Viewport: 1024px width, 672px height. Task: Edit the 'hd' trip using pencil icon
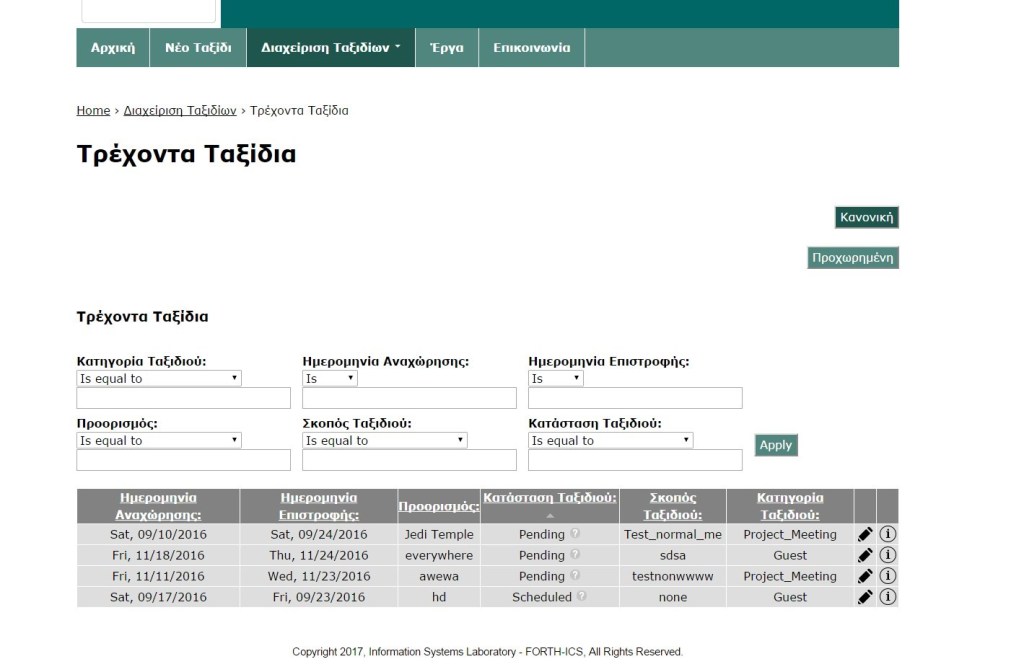[x=865, y=597]
